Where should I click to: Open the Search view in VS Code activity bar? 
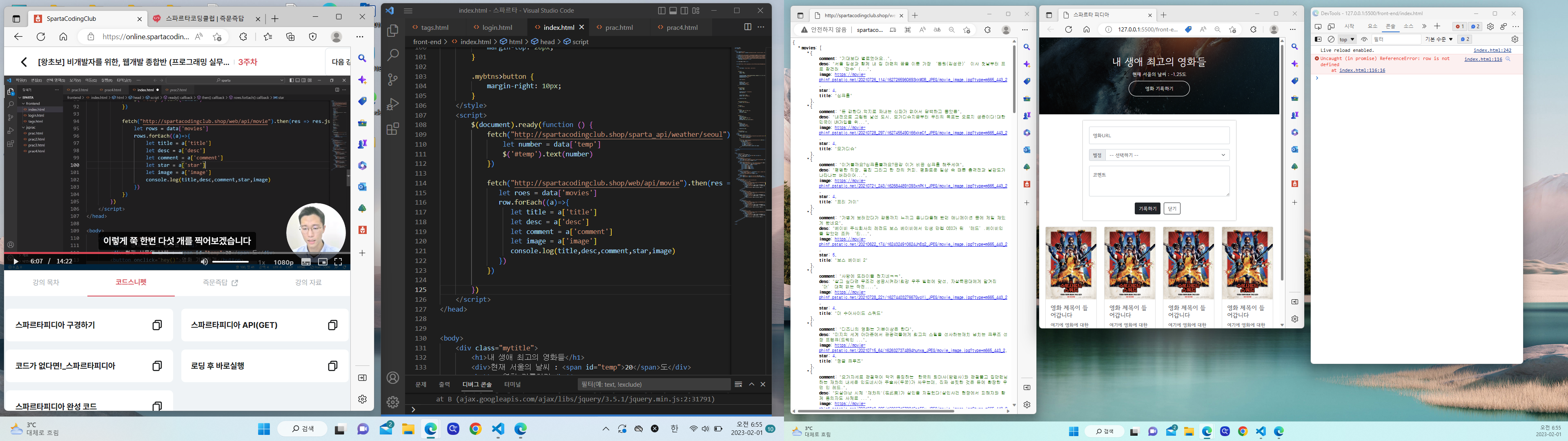(392, 55)
